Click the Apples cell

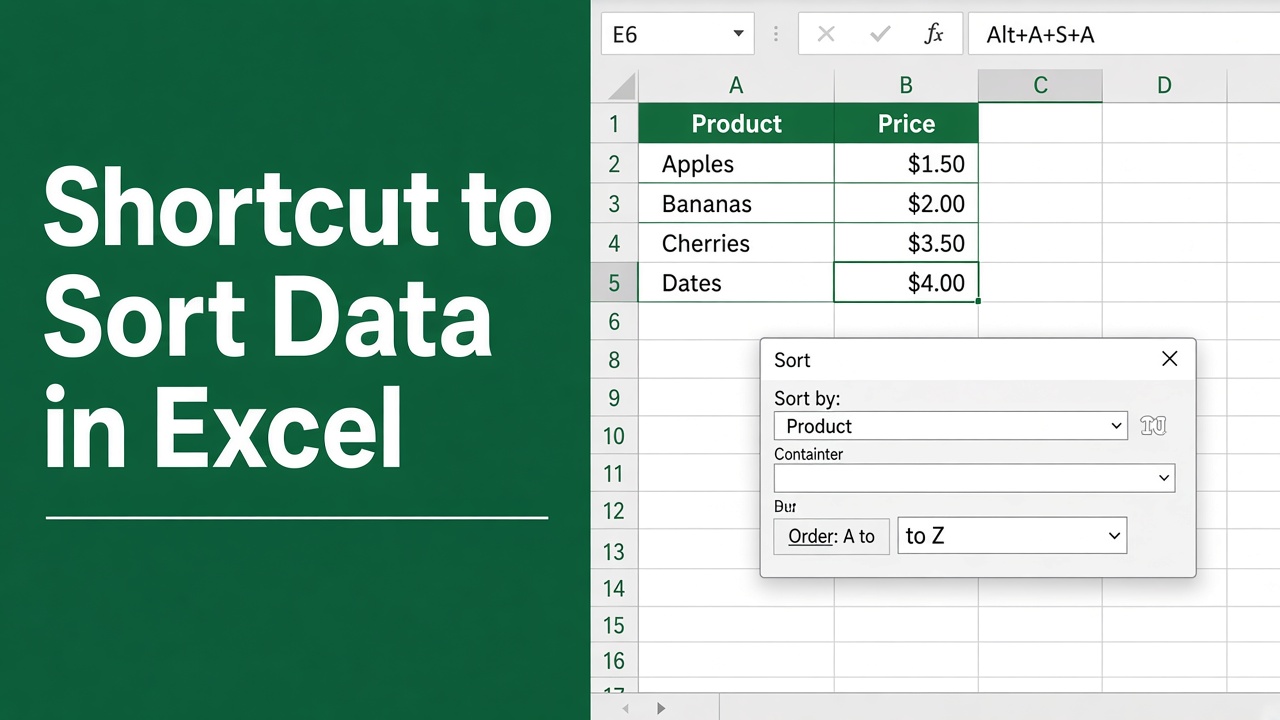pyautogui.click(x=736, y=164)
